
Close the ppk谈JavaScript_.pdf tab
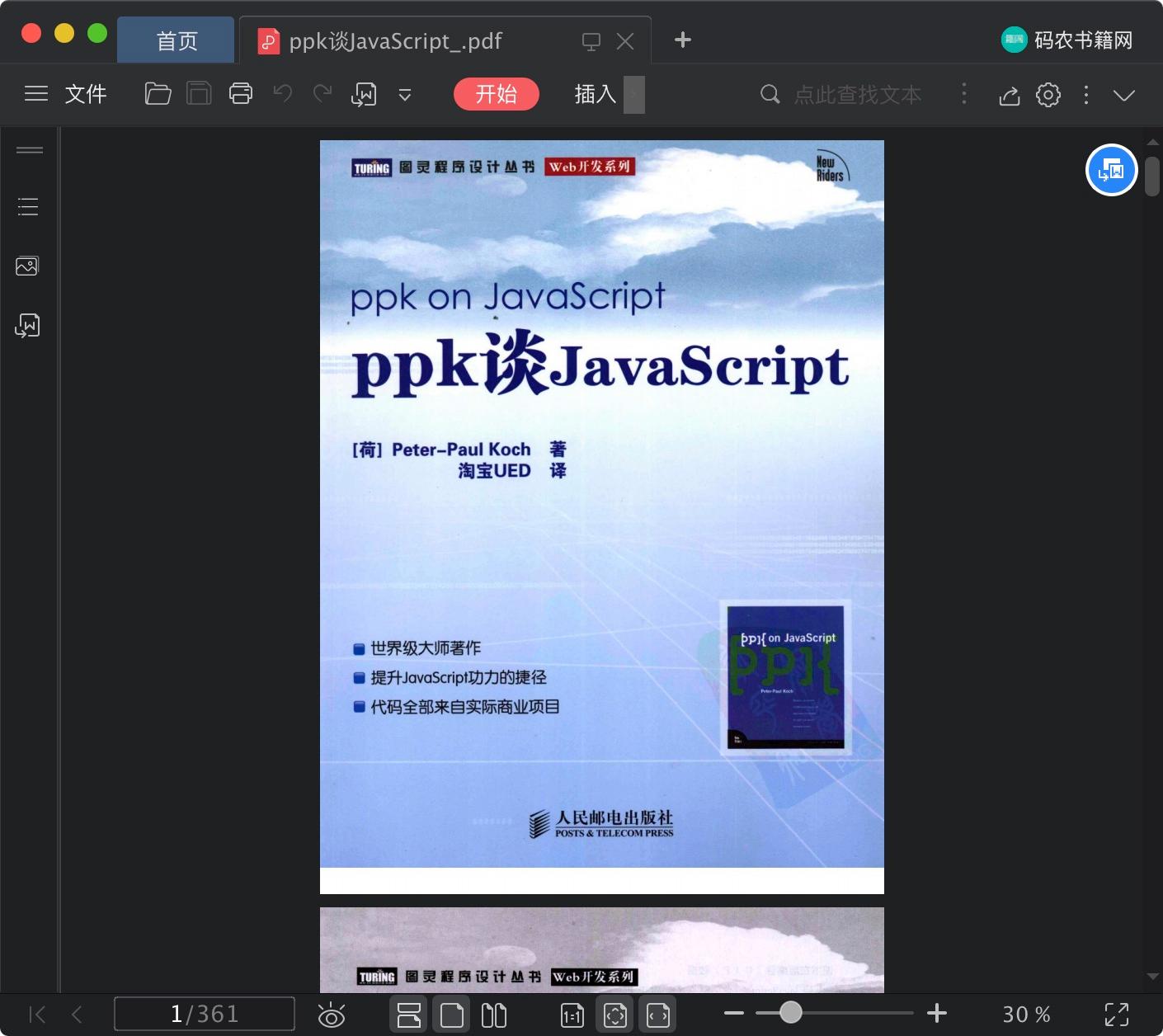click(x=625, y=41)
